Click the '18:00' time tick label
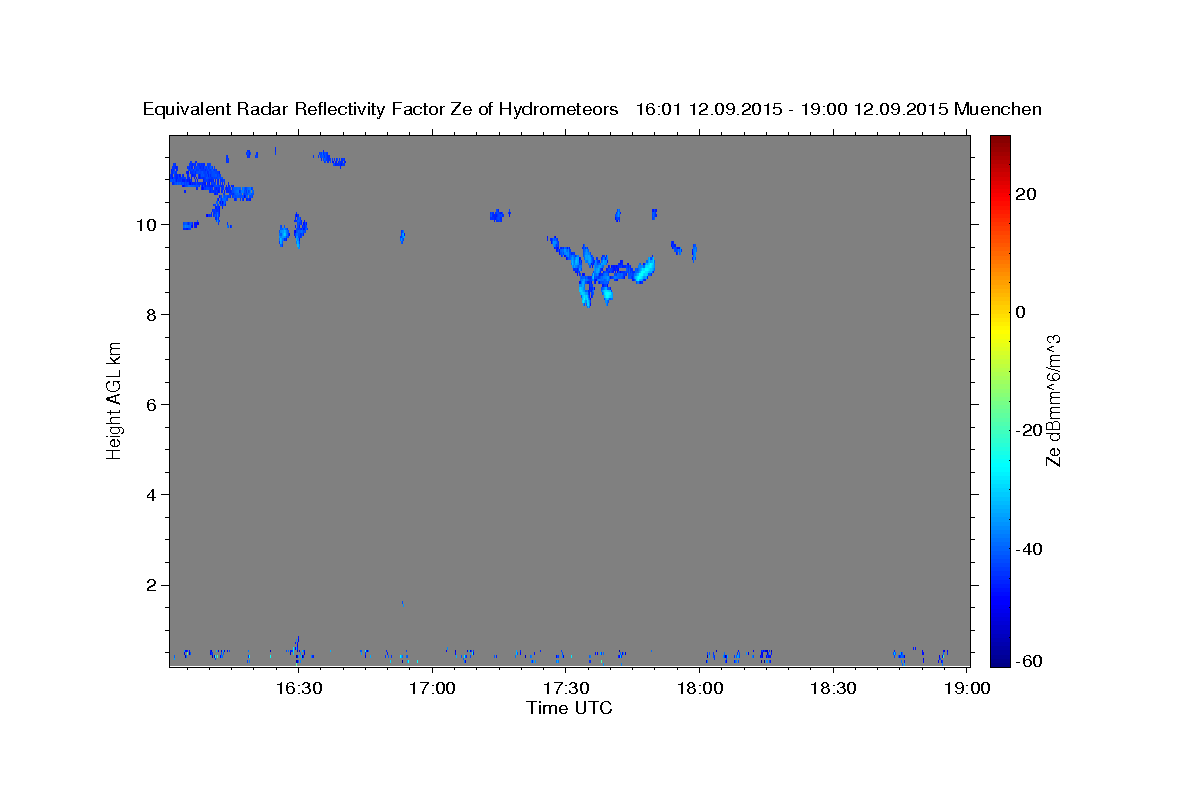The width and height of the screenshot is (1200, 800). (x=700, y=688)
